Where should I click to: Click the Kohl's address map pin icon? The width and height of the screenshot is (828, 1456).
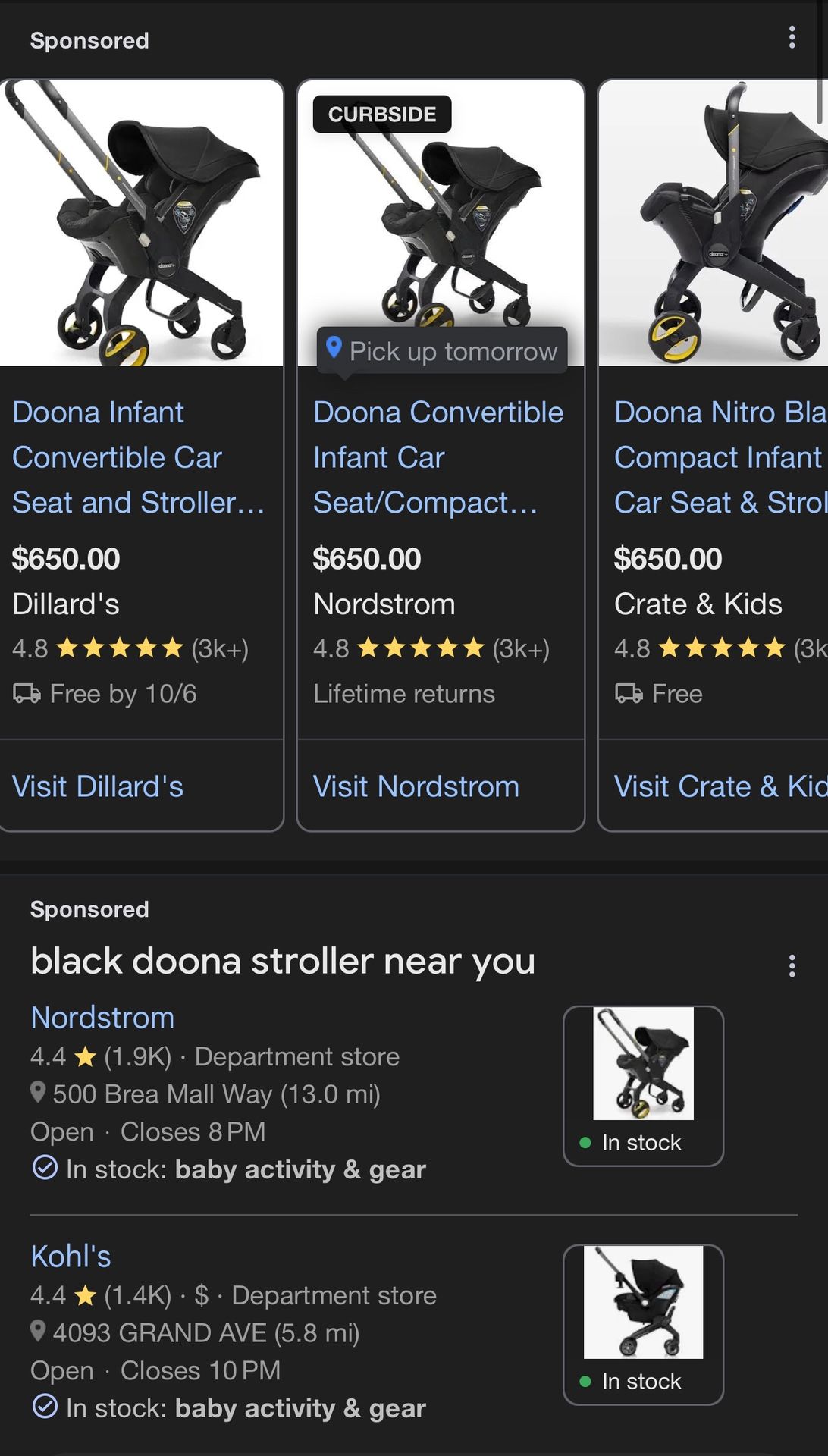[38, 1332]
